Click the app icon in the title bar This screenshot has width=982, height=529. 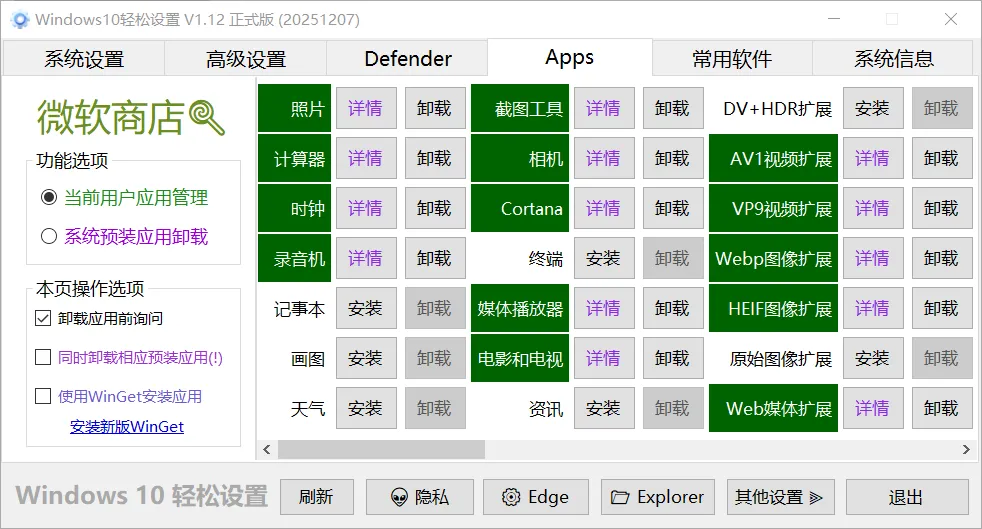[20, 20]
